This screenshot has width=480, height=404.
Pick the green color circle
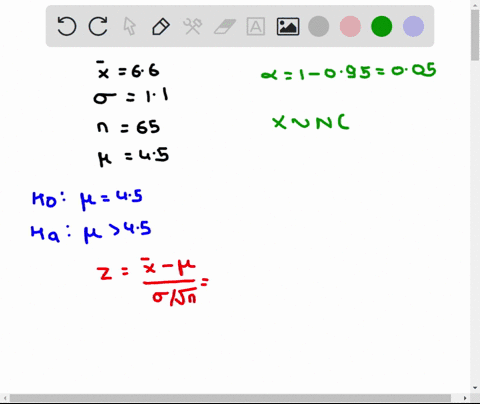(x=381, y=26)
